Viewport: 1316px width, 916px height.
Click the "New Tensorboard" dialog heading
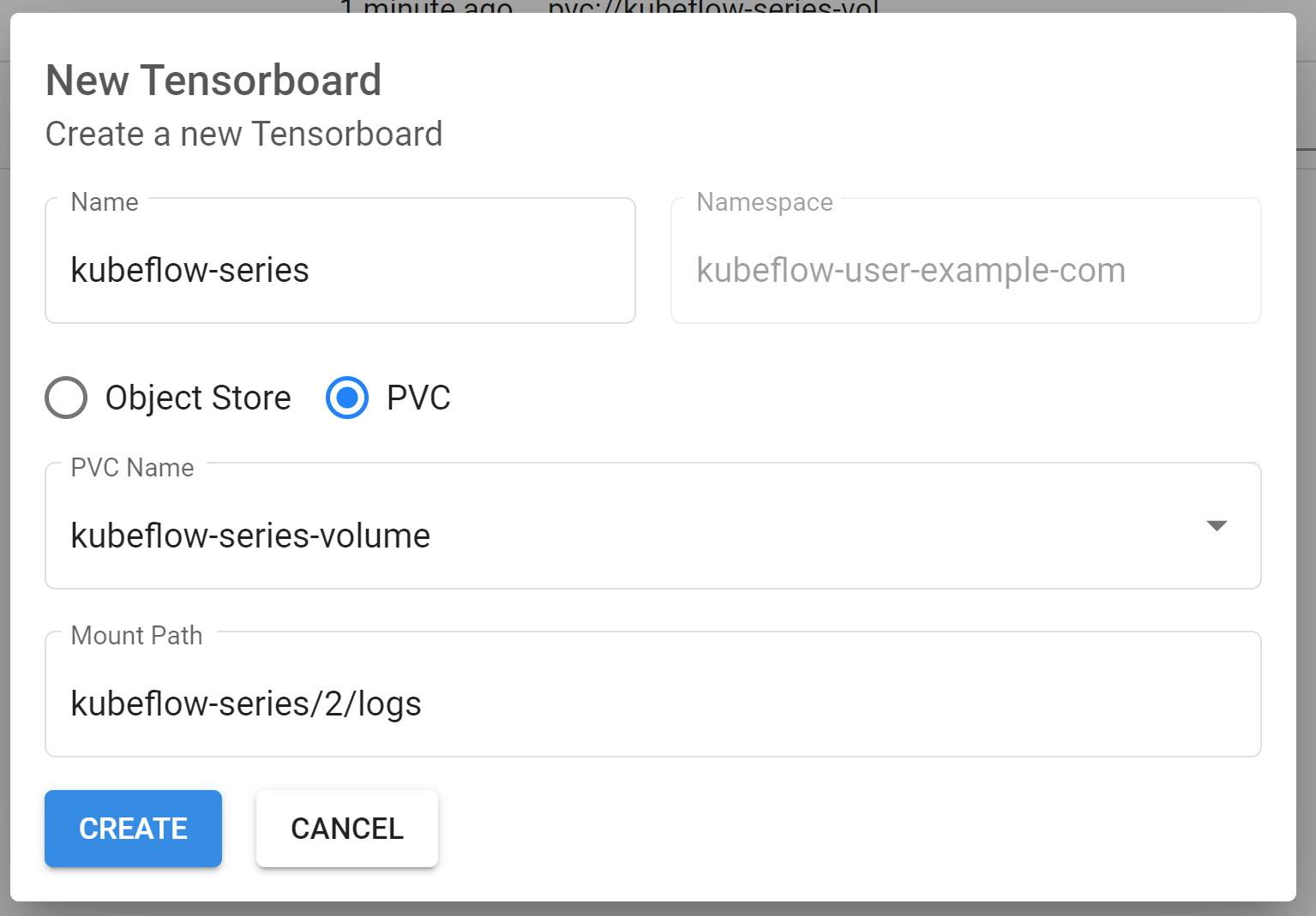[213, 81]
